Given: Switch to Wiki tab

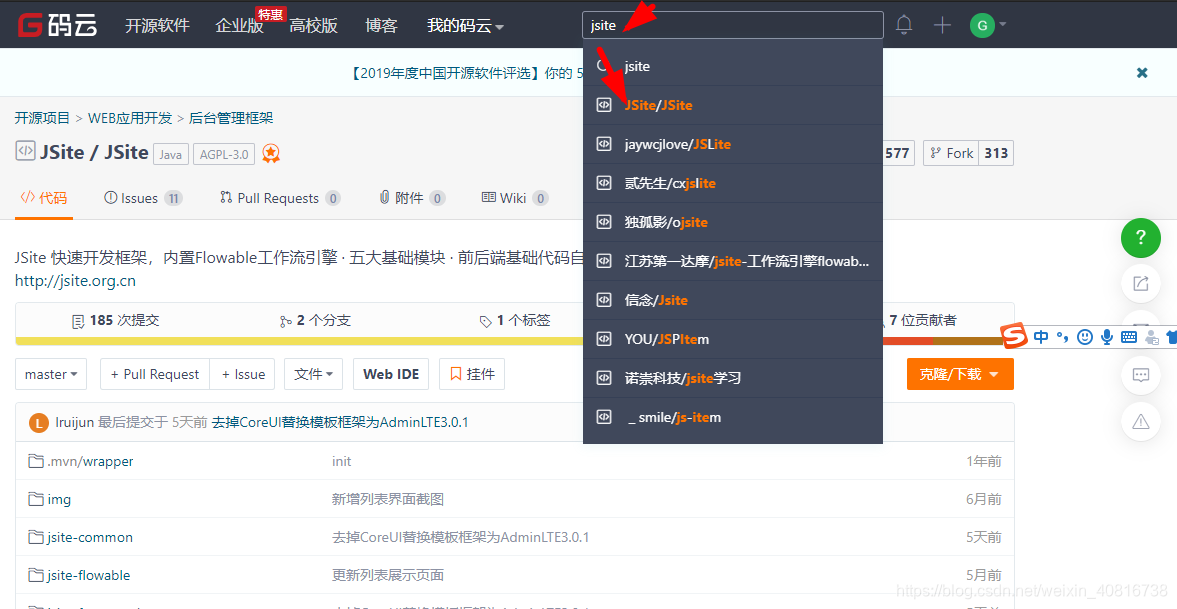Looking at the screenshot, I should (515, 198).
